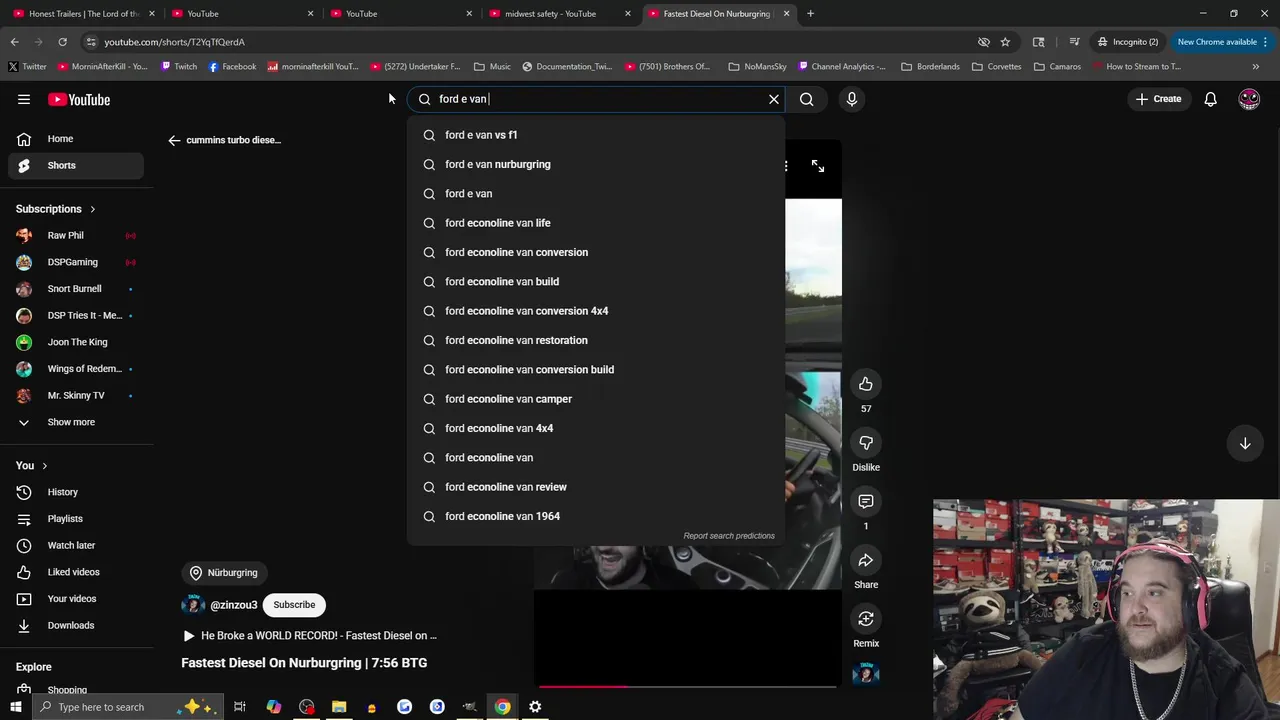Choose suggestion "ford e van vs f1"
The width and height of the screenshot is (1280, 720).
click(x=596, y=135)
